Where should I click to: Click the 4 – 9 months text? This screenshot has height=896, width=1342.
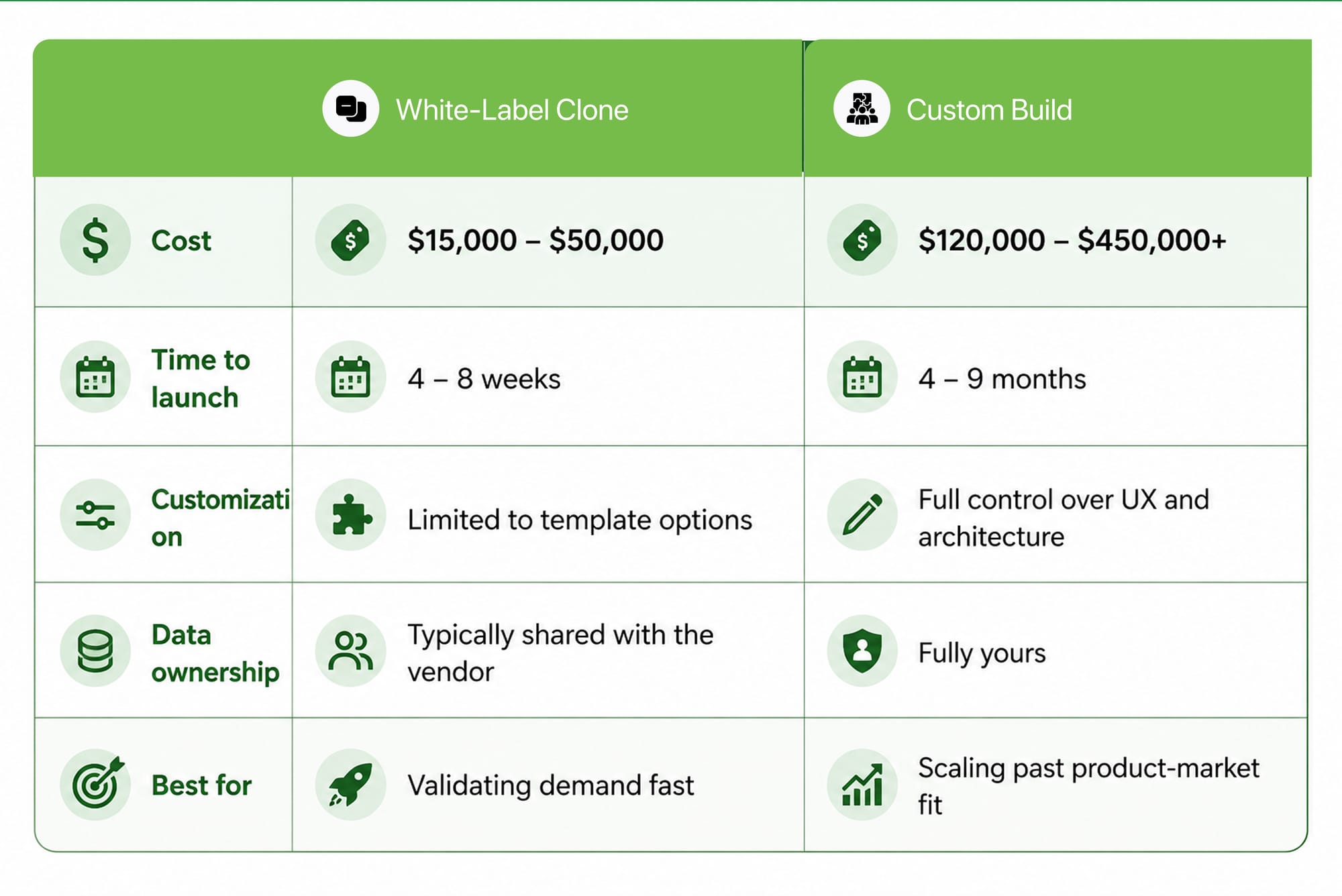tap(1002, 379)
